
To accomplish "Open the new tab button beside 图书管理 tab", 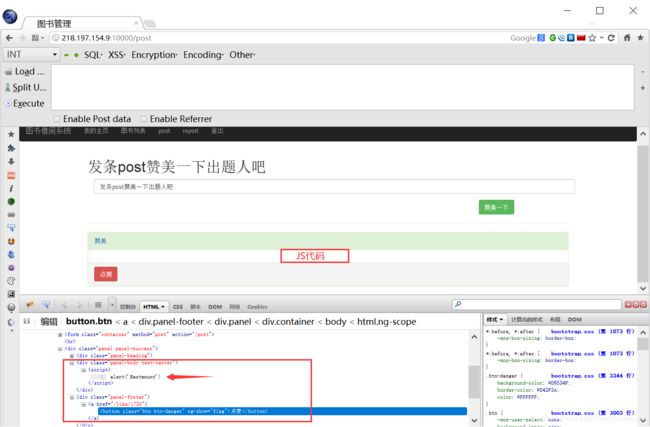I will coord(150,24).
